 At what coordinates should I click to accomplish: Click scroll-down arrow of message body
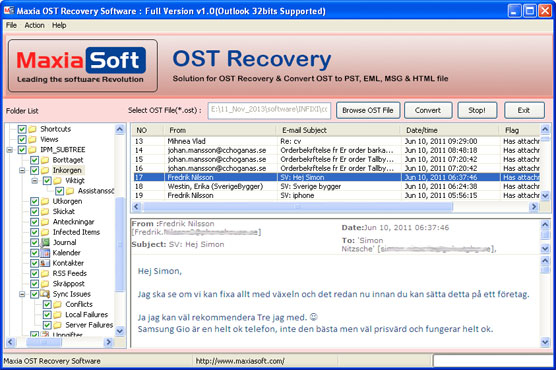pos(545,342)
